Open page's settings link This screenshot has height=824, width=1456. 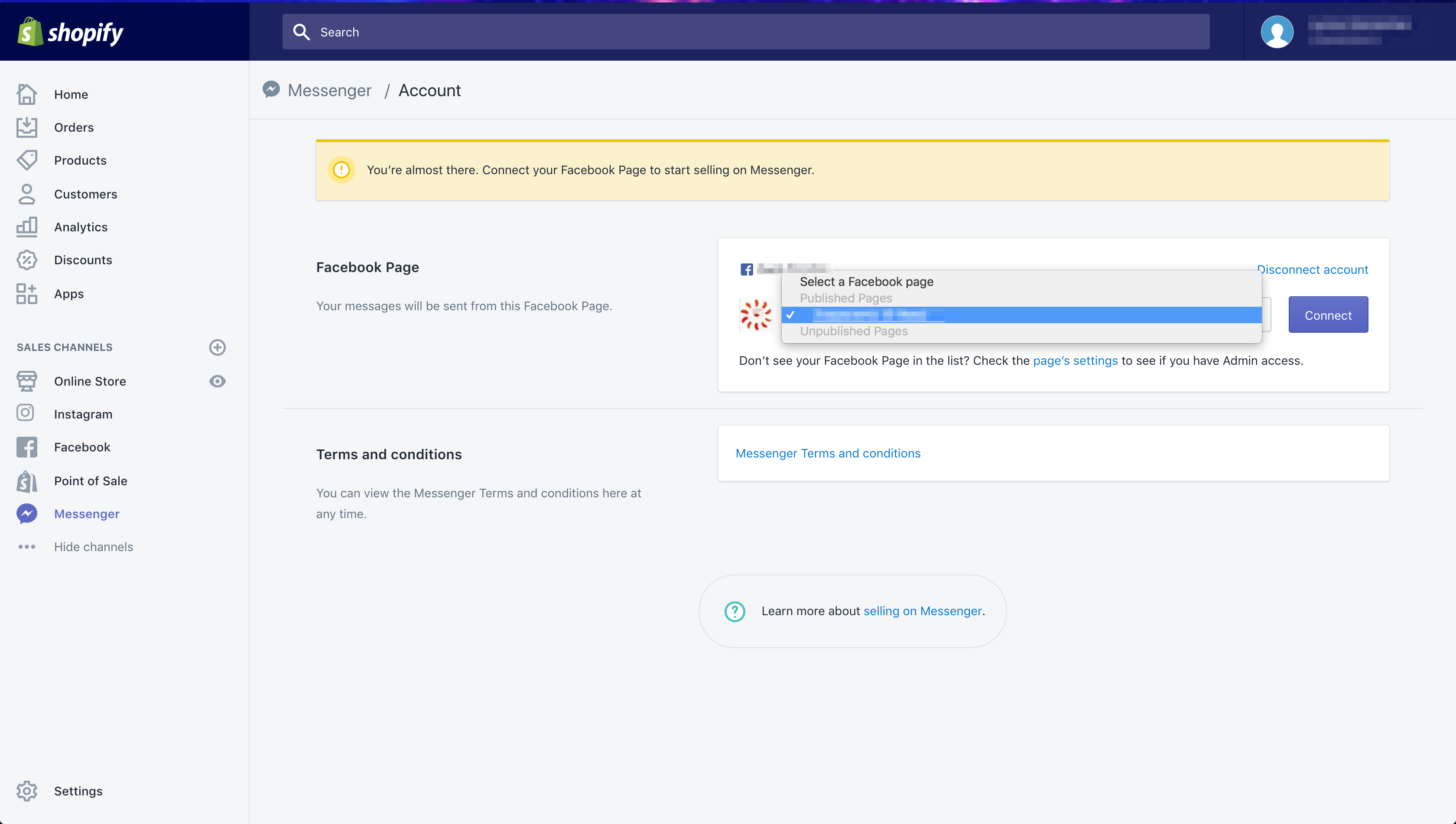[1075, 360]
